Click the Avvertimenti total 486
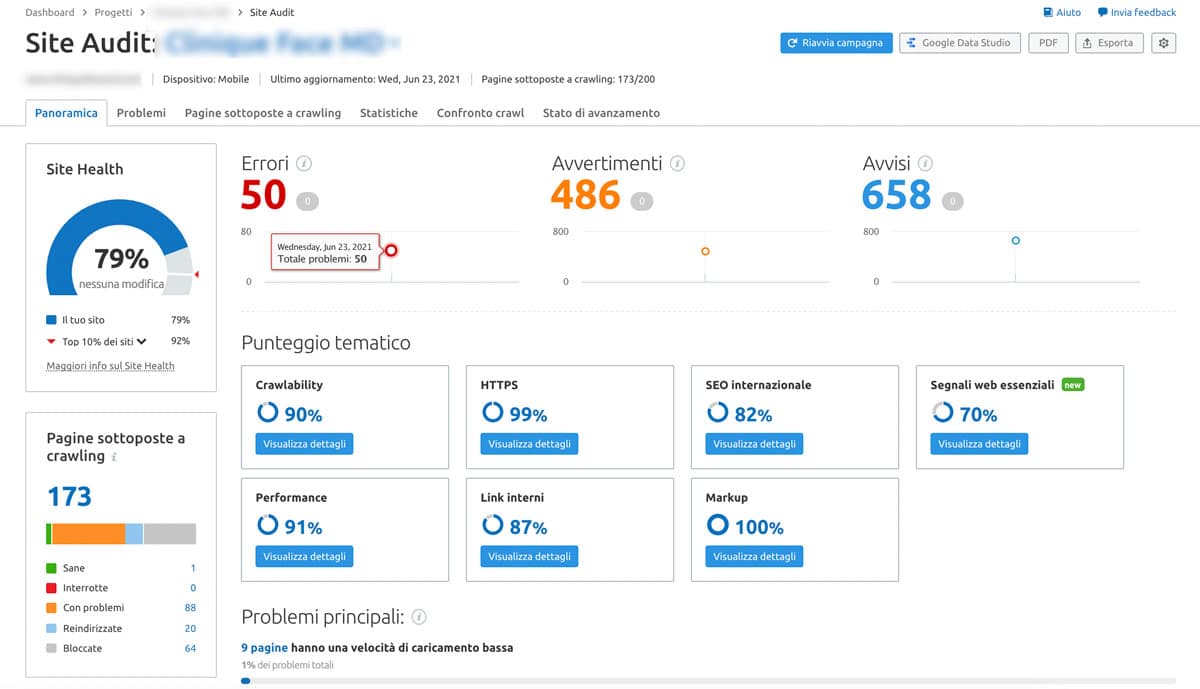The width and height of the screenshot is (1200, 689). click(586, 195)
